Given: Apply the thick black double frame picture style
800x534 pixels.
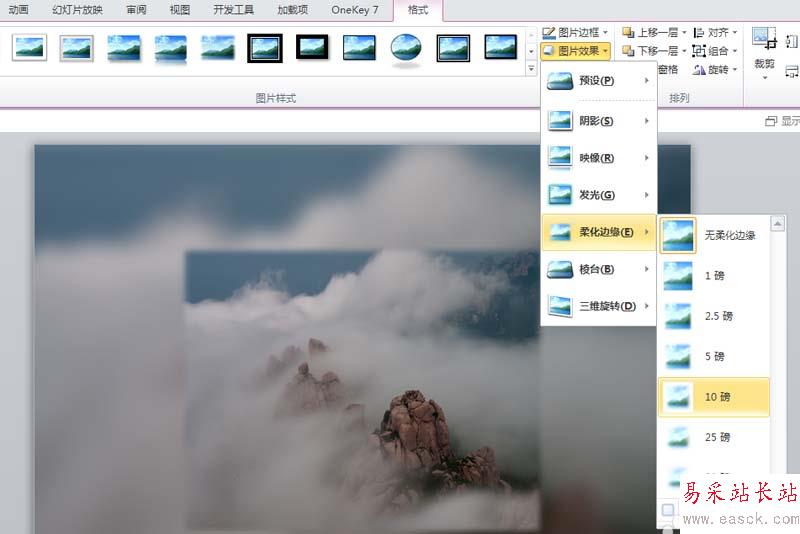Looking at the screenshot, I should (x=265, y=48).
